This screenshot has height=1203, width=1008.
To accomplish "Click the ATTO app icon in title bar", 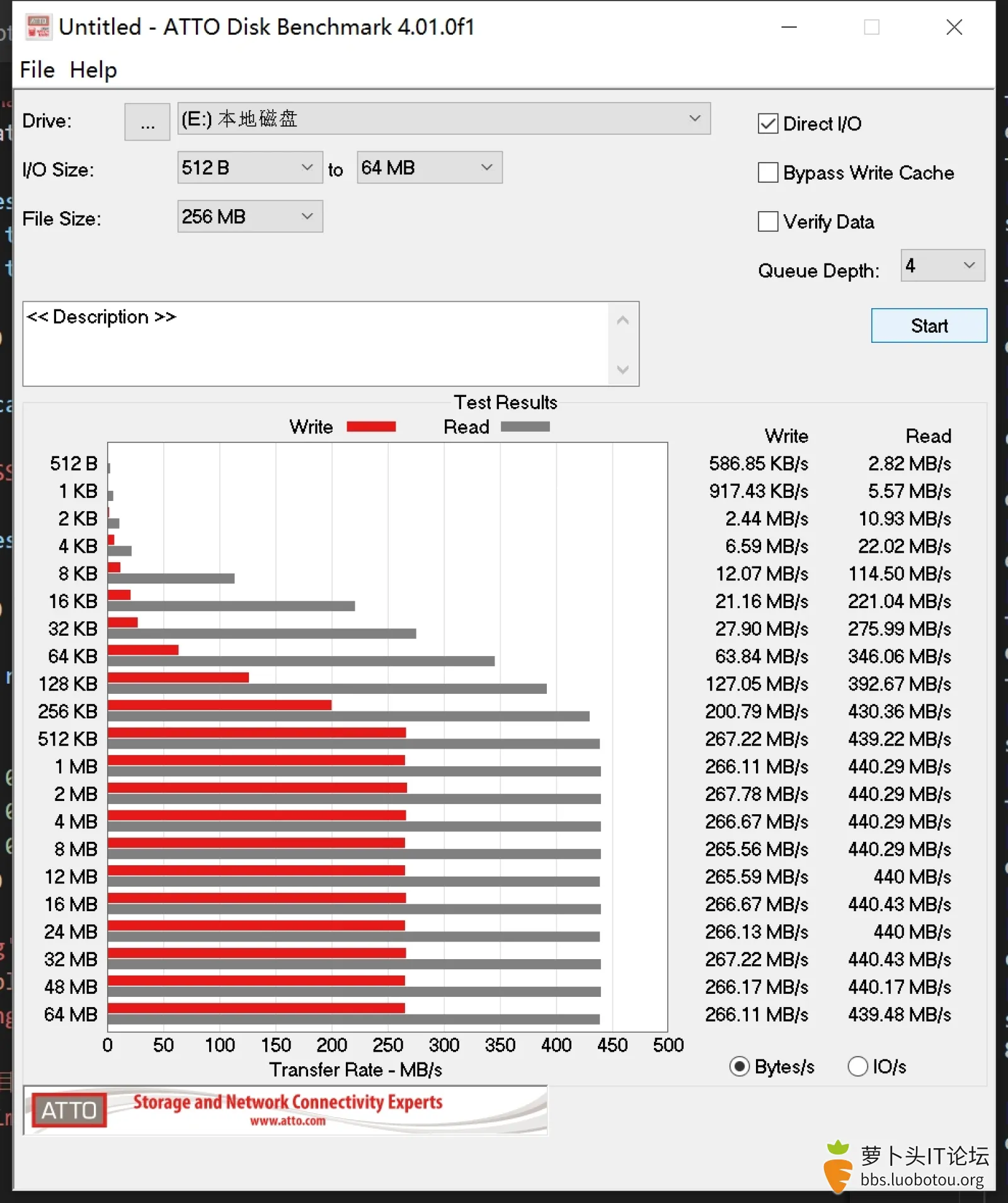I will [x=38, y=27].
